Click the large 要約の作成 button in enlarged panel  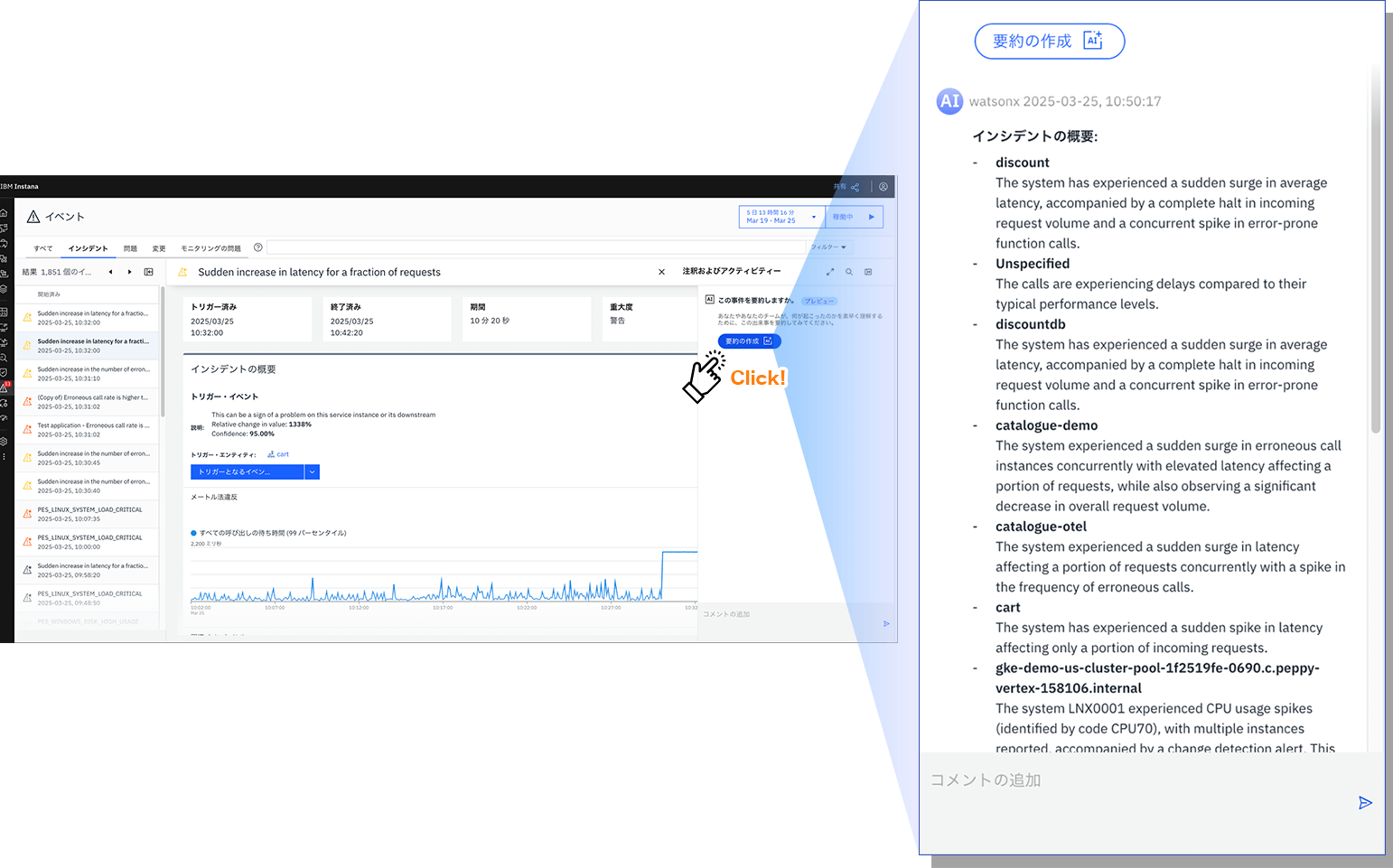click(1050, 42)
